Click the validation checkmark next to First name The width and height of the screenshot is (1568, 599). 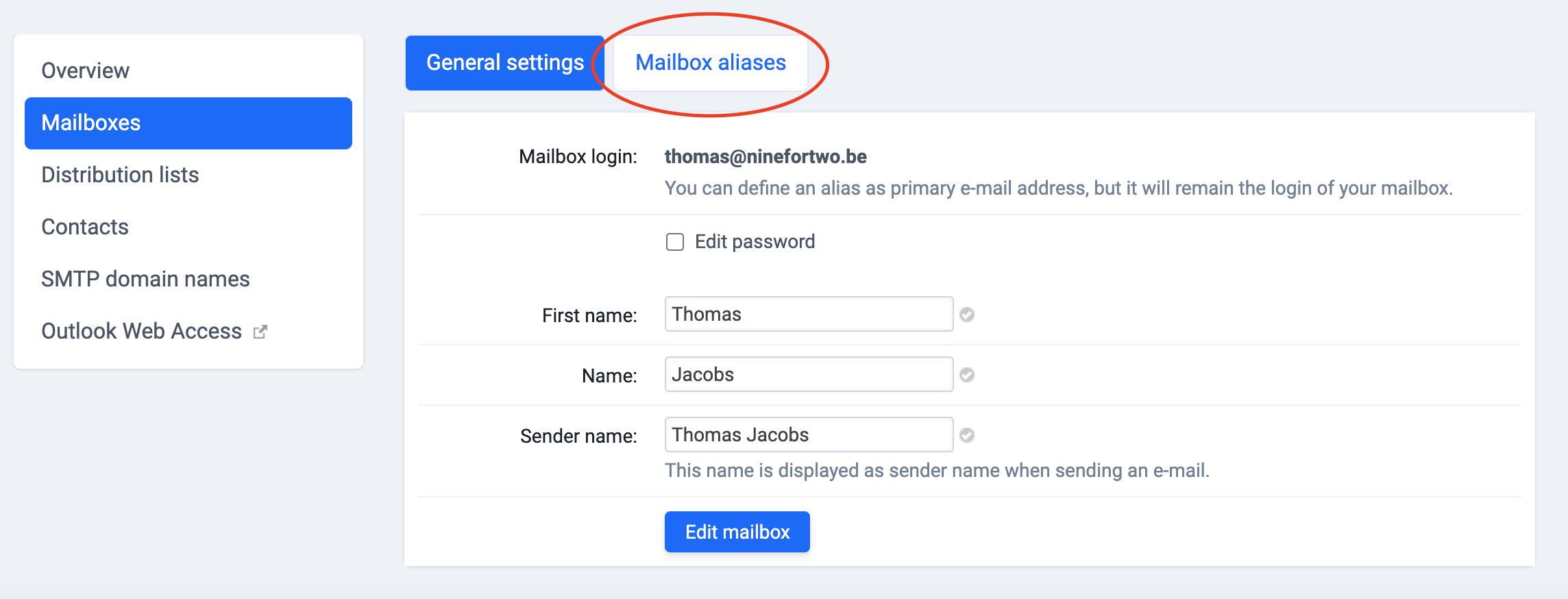coord(967,315)
